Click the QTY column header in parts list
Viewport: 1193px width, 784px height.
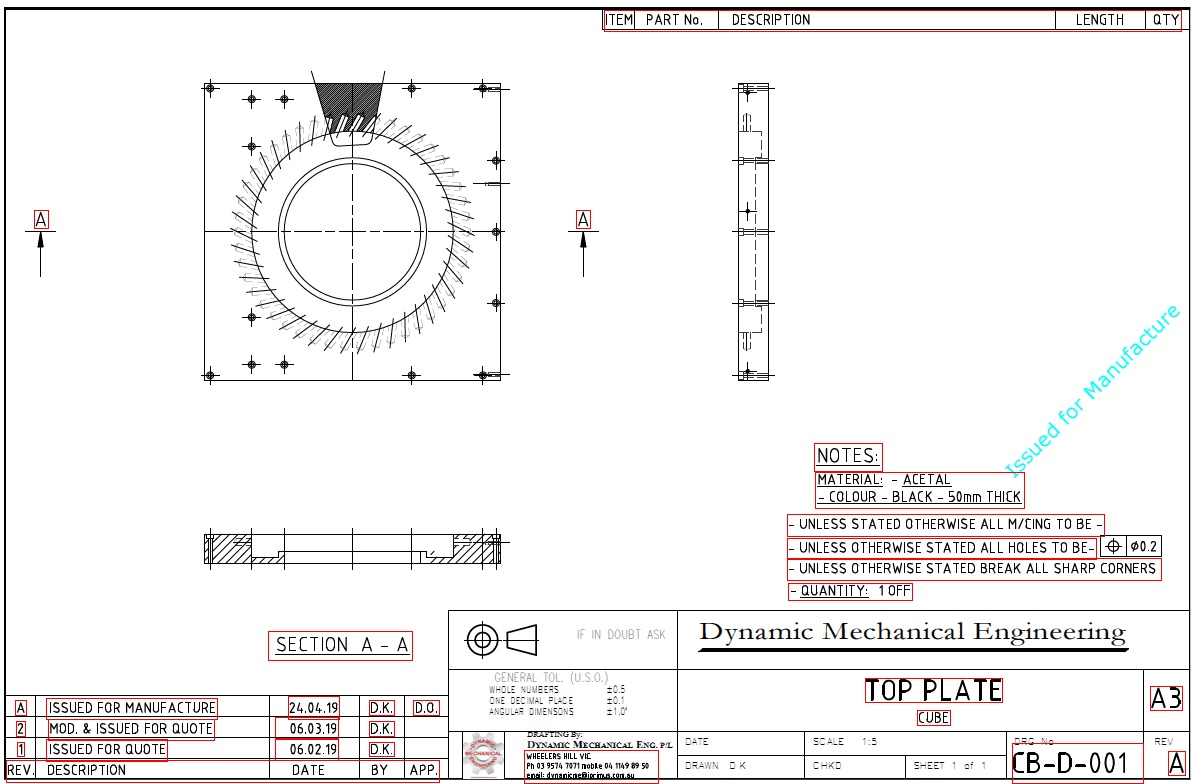1165,20
